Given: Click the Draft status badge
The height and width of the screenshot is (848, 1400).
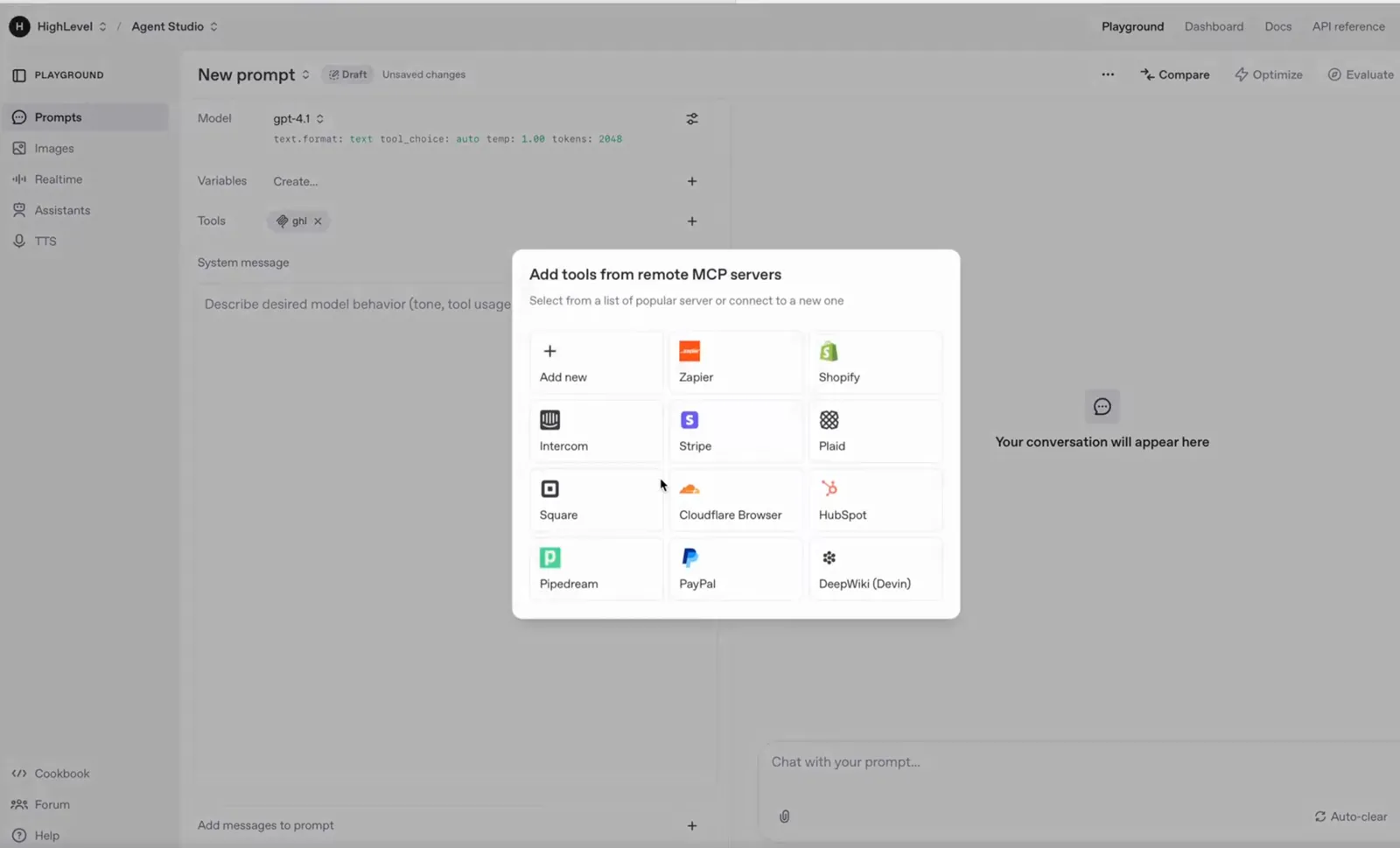Looking at the screenshot, I should [x=348, y=74].
